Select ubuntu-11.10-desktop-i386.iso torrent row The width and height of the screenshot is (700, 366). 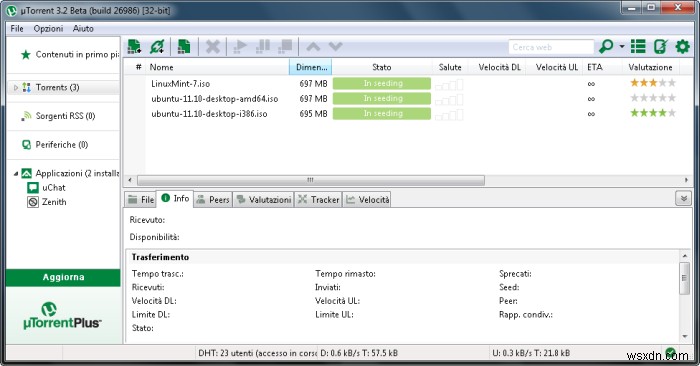pyautogui.click(x=408, y=114)
